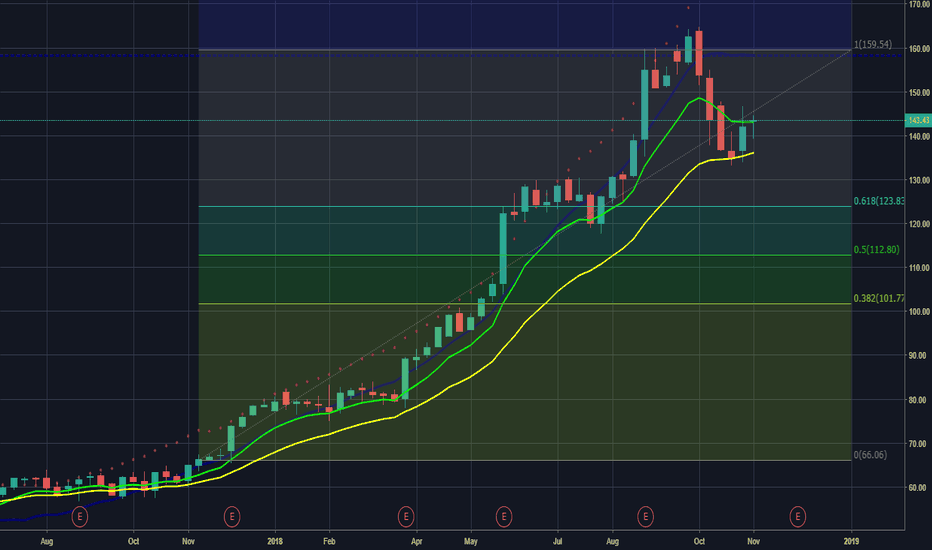Select the Fibonacci level label 0.382(101.77)
The width and height of the screenshot is (932, 550).
click(x=879, y=298)
